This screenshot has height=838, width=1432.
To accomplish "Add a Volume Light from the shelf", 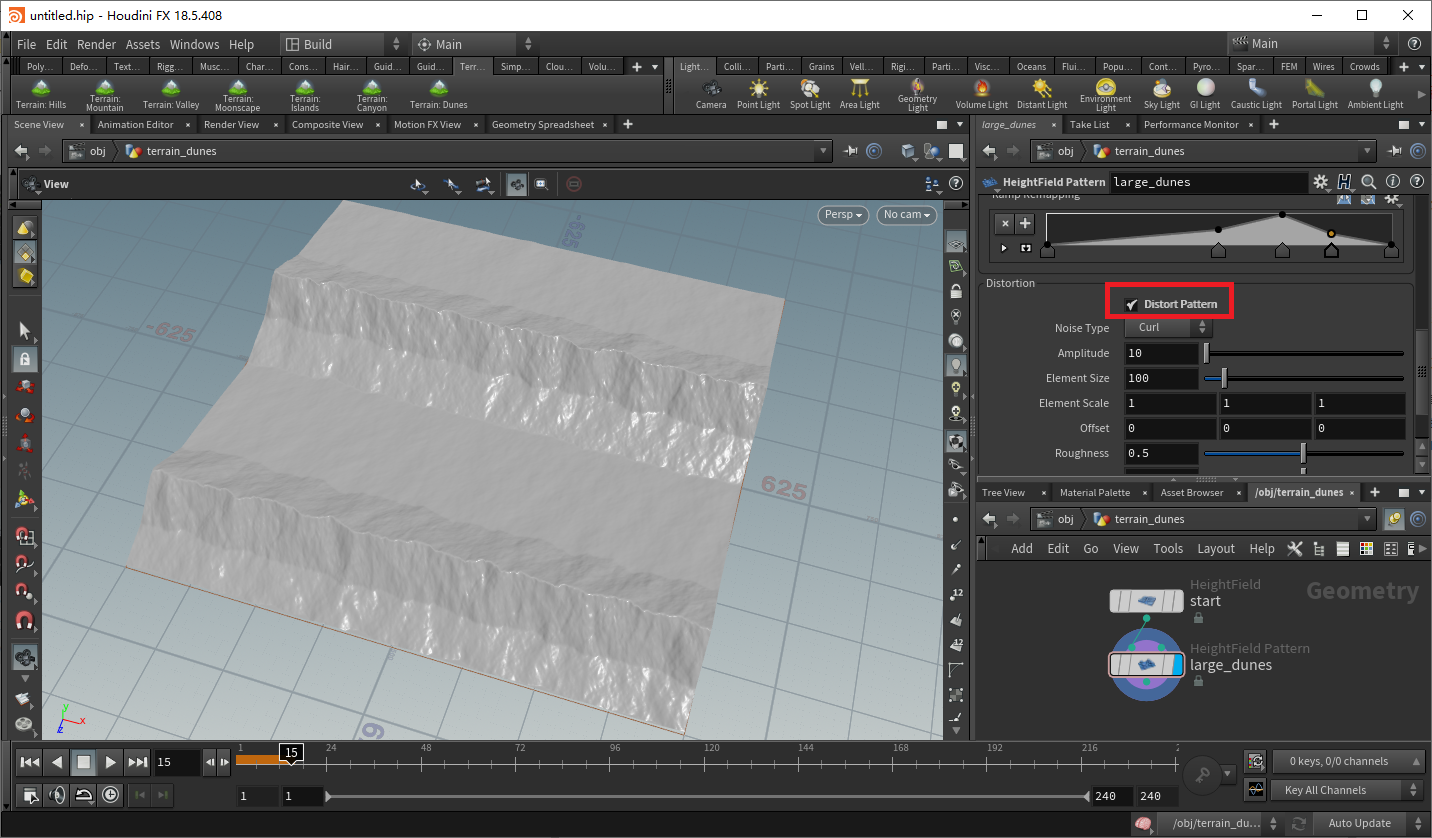I will tap(981, 95).
